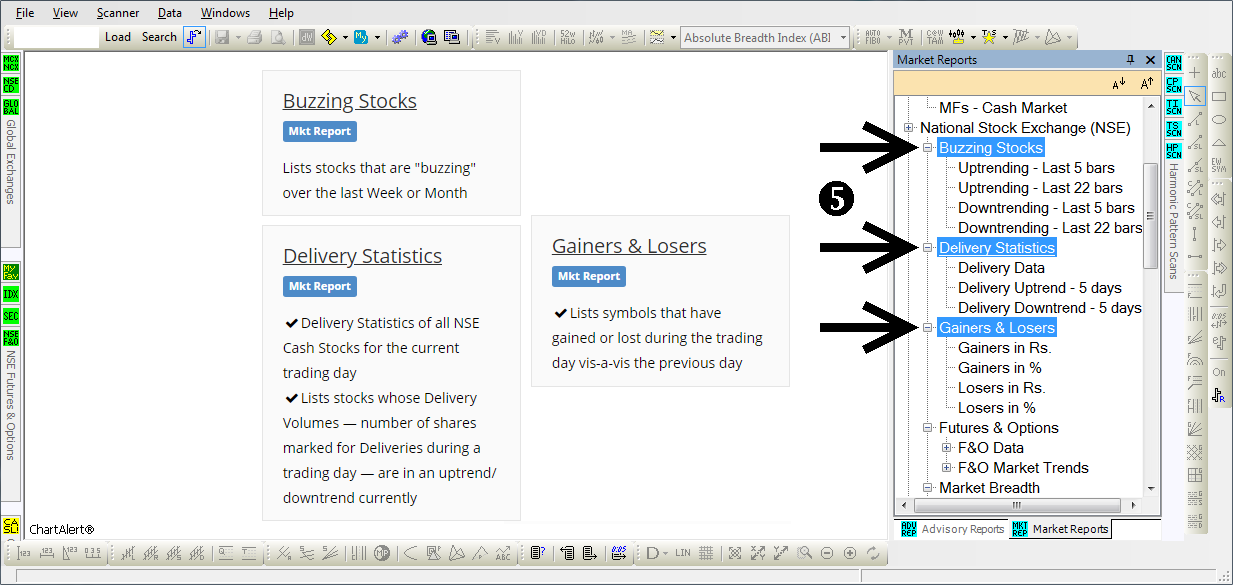
Task: Switch to Advisory Reports tab
Action: click(952, 529)
